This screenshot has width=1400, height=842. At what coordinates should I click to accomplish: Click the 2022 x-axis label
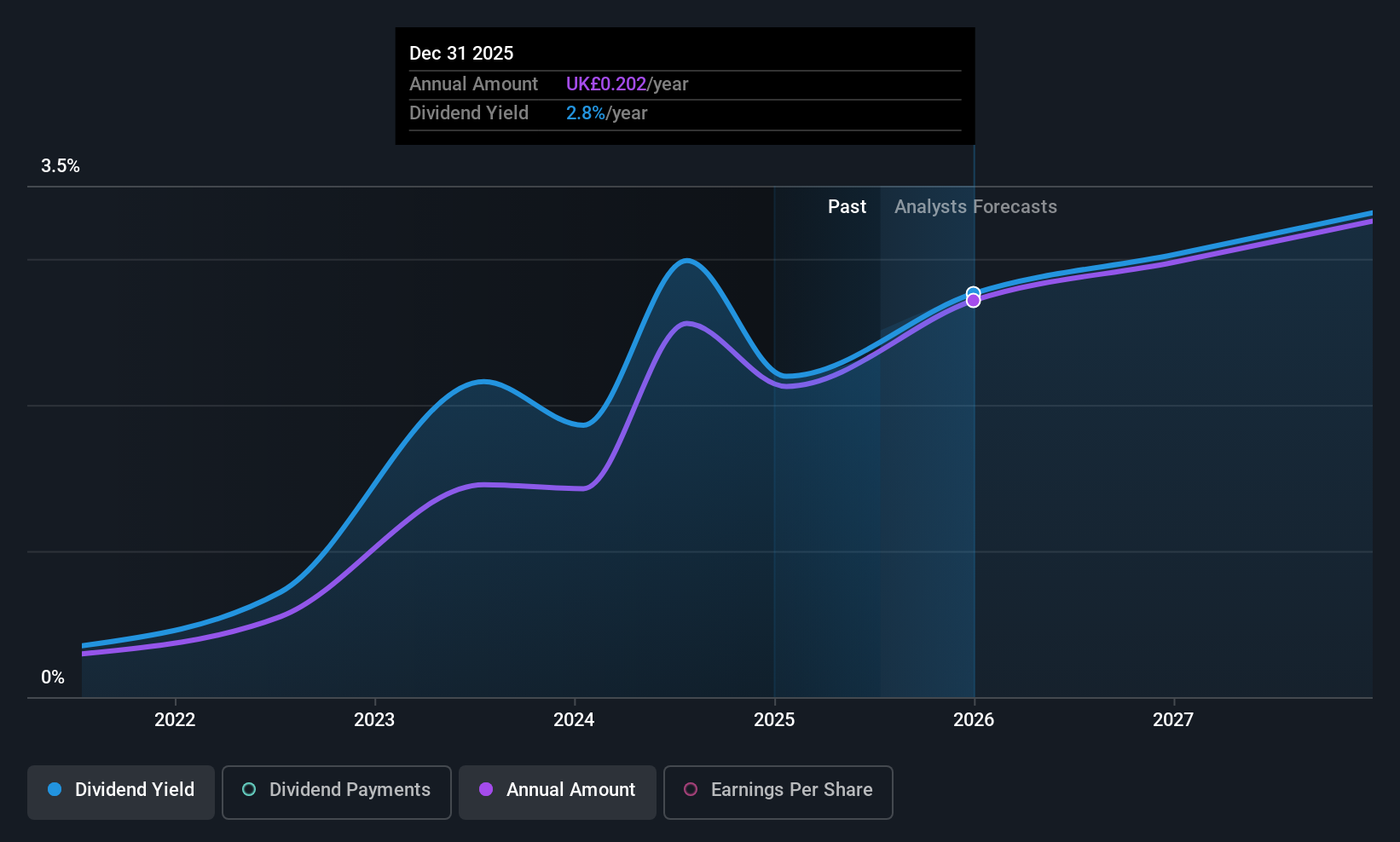tap(175, 719)
